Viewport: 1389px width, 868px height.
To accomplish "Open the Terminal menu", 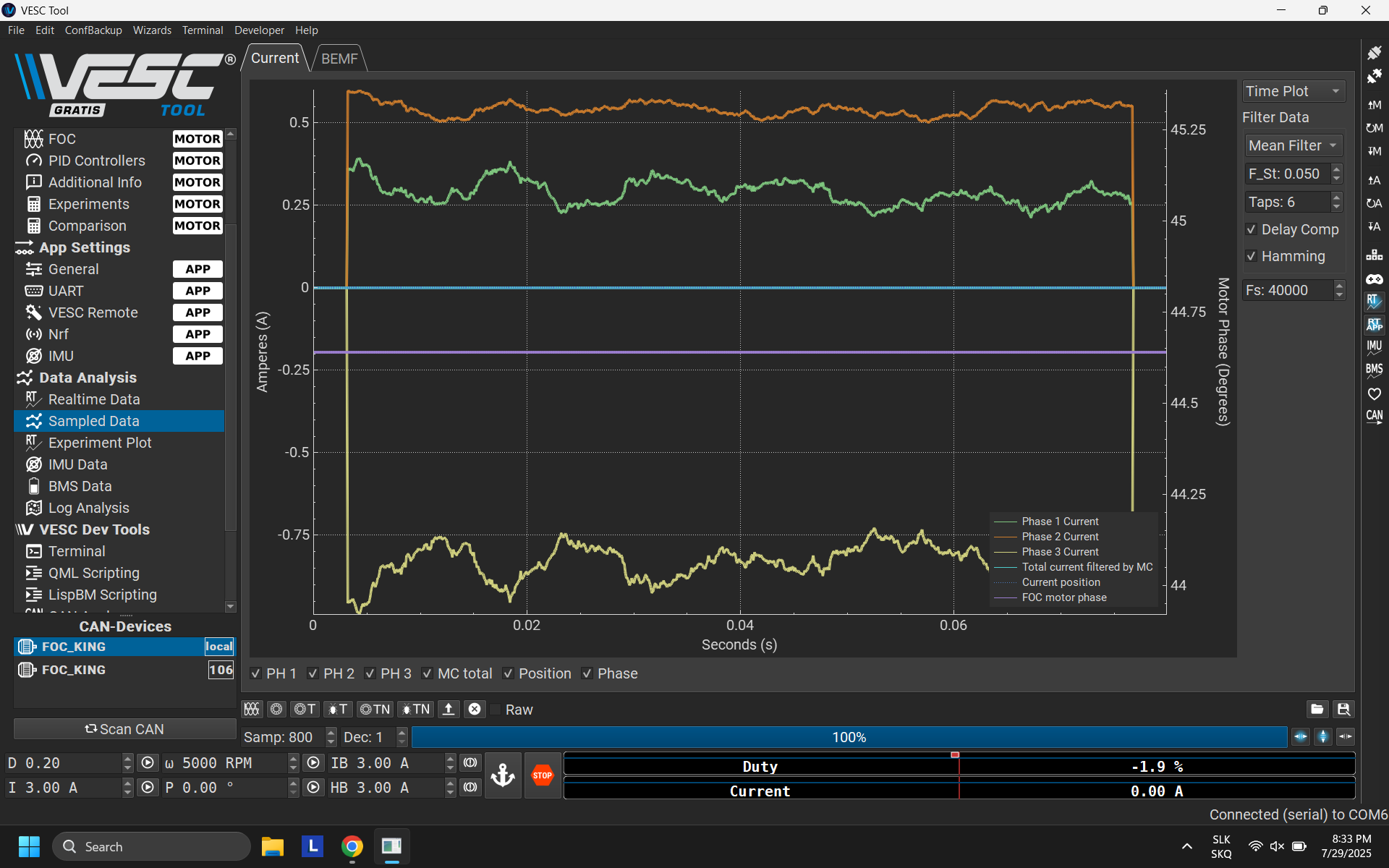I will pyautogui.click(x=203, y=30).
